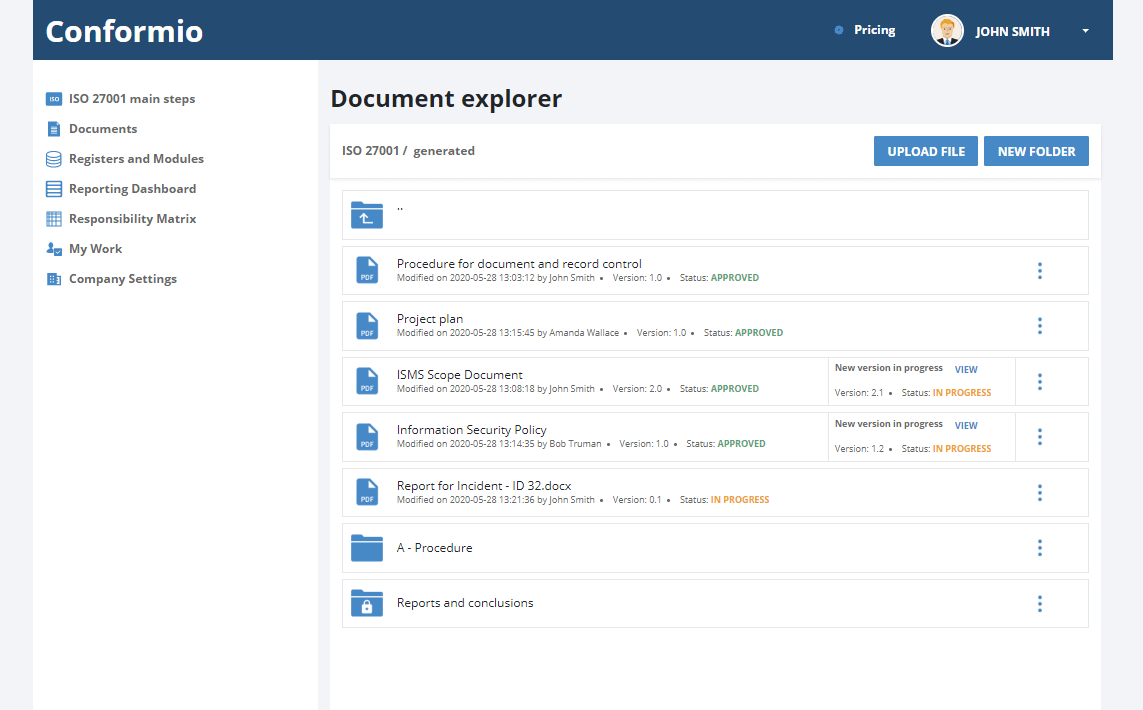Open the Information Security Policy title

tap(472, 430)
